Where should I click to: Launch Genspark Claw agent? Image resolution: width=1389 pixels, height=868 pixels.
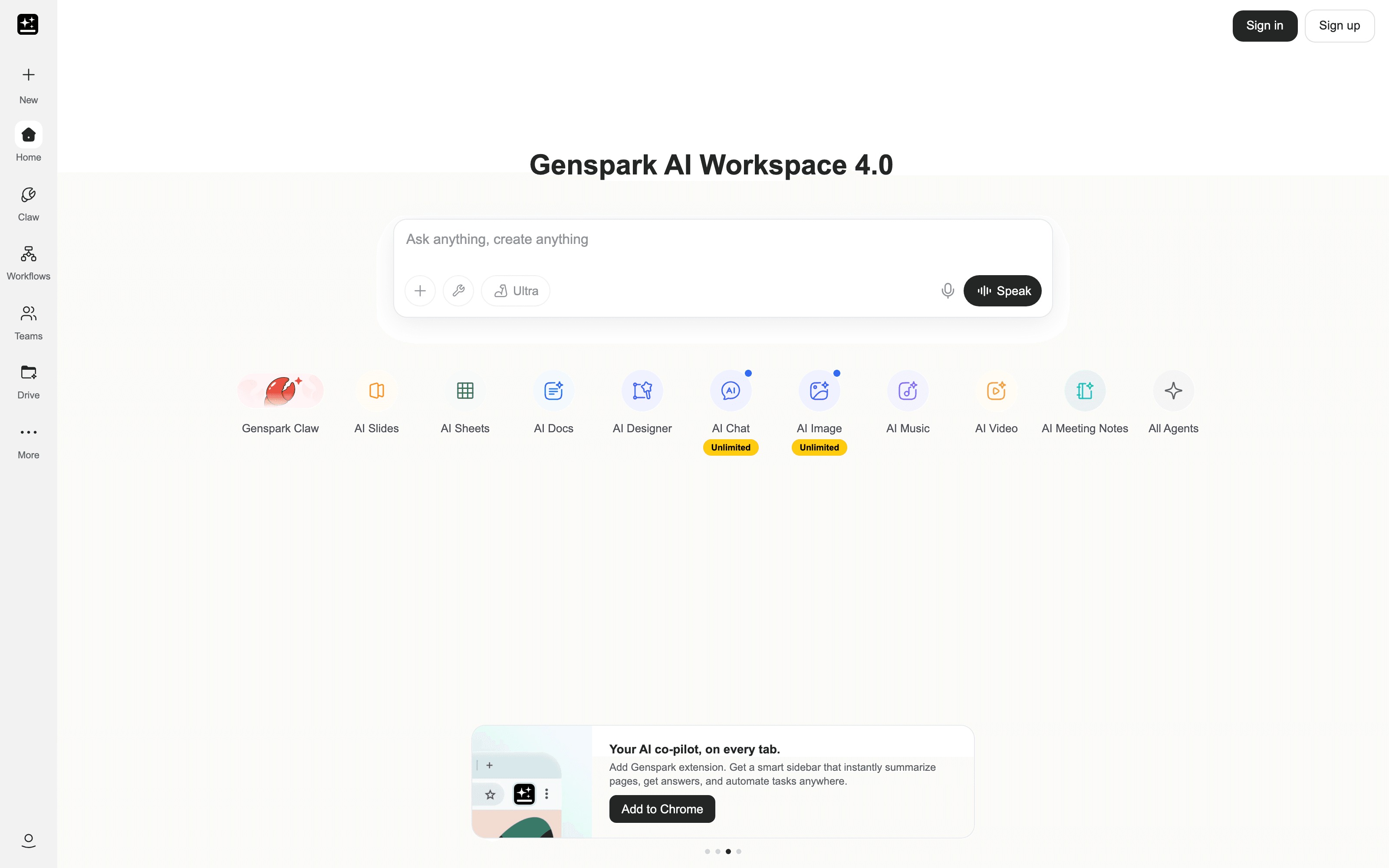[280, 403]
